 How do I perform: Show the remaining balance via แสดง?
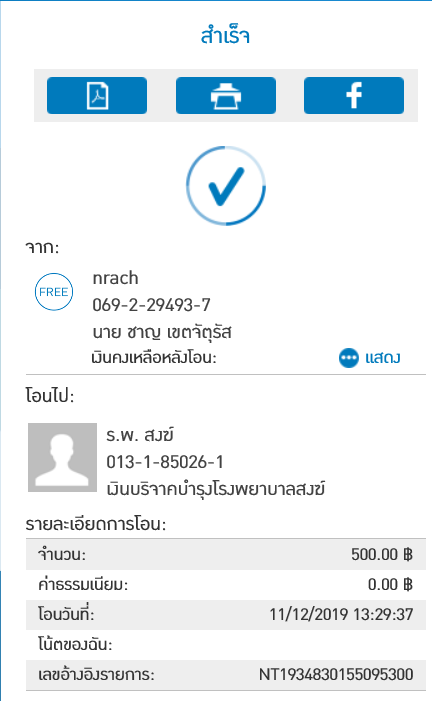tap(383, 358)
